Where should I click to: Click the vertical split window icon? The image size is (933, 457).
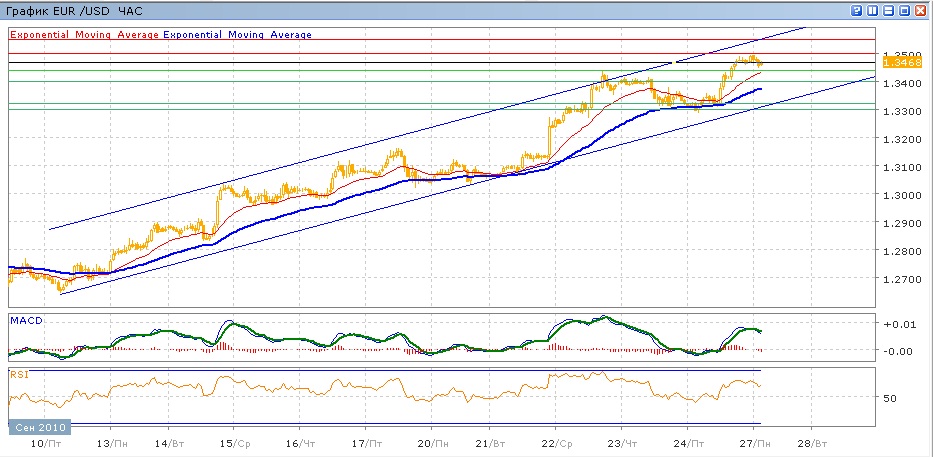tap(873, 9)
